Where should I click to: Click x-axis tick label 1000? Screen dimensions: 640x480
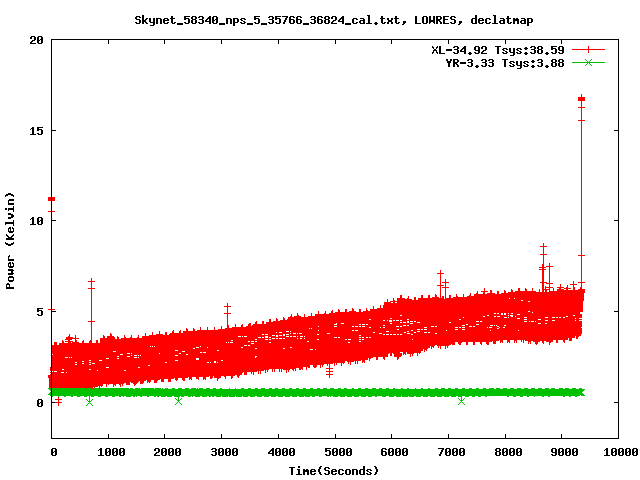(x=111, y=452)
